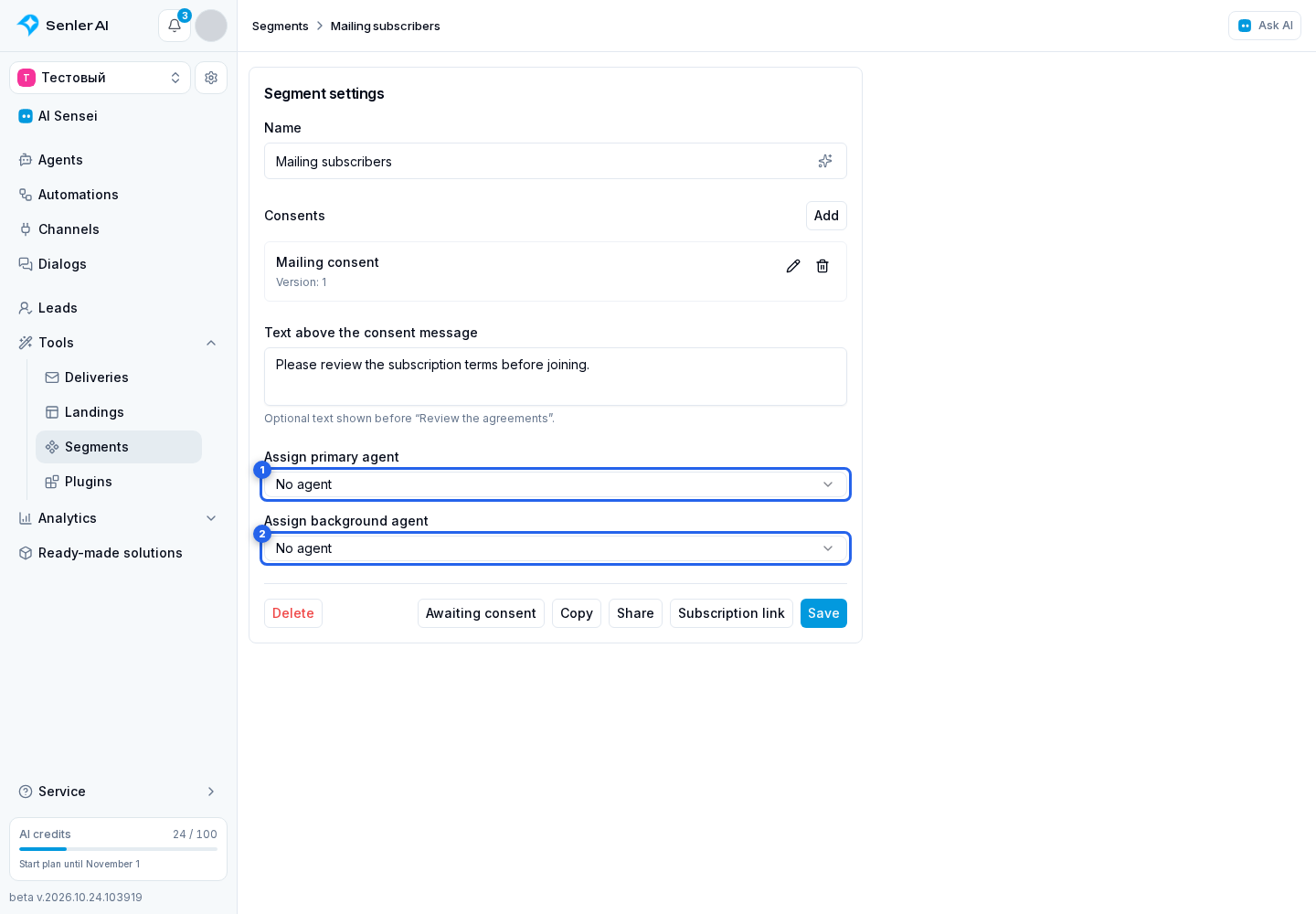
Task: Open Dialogs page
Action: 119,264
